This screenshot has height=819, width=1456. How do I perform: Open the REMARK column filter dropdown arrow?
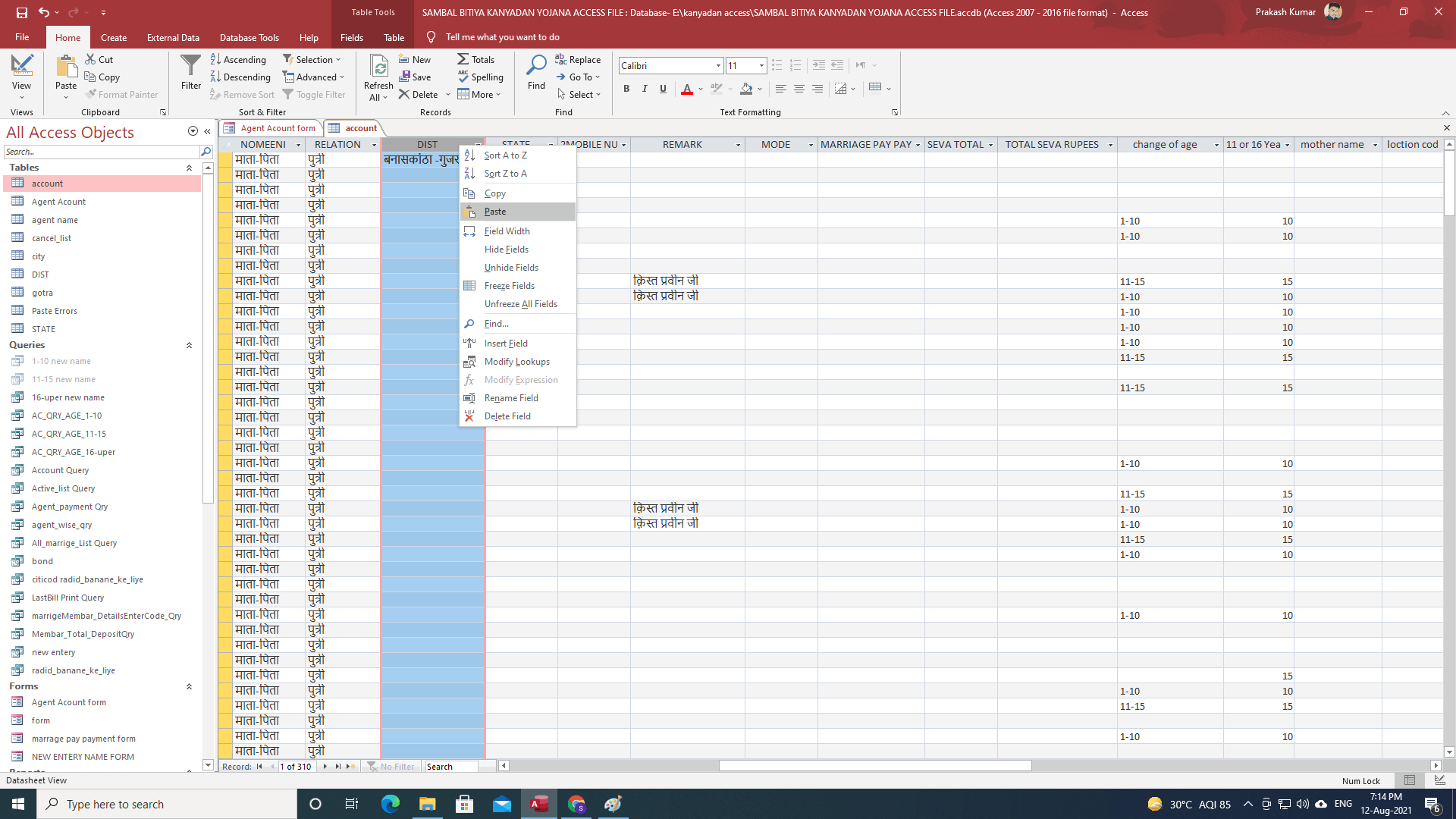coord(737,145)
